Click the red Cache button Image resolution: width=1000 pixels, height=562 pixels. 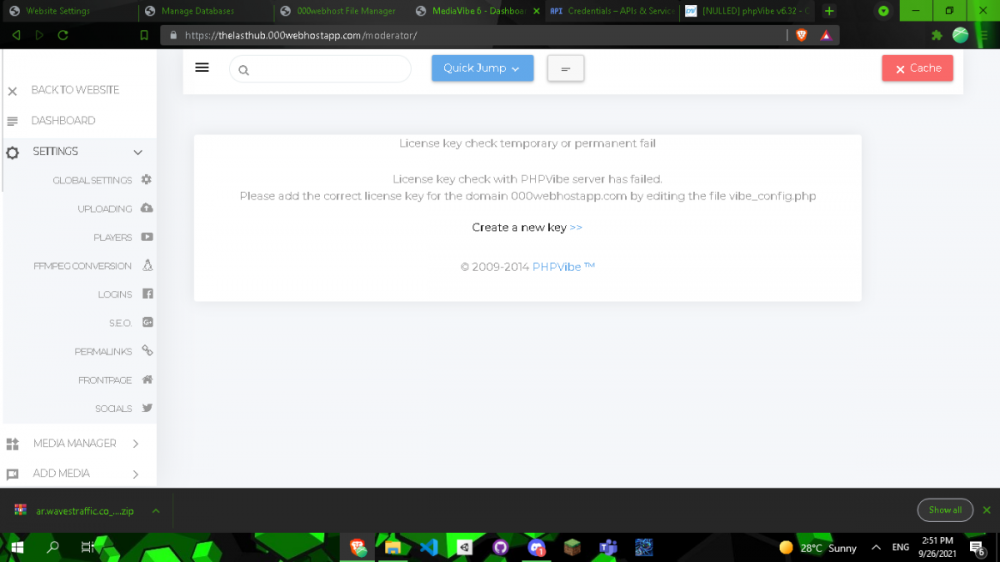pyautogui.click(x=917, y=68)
